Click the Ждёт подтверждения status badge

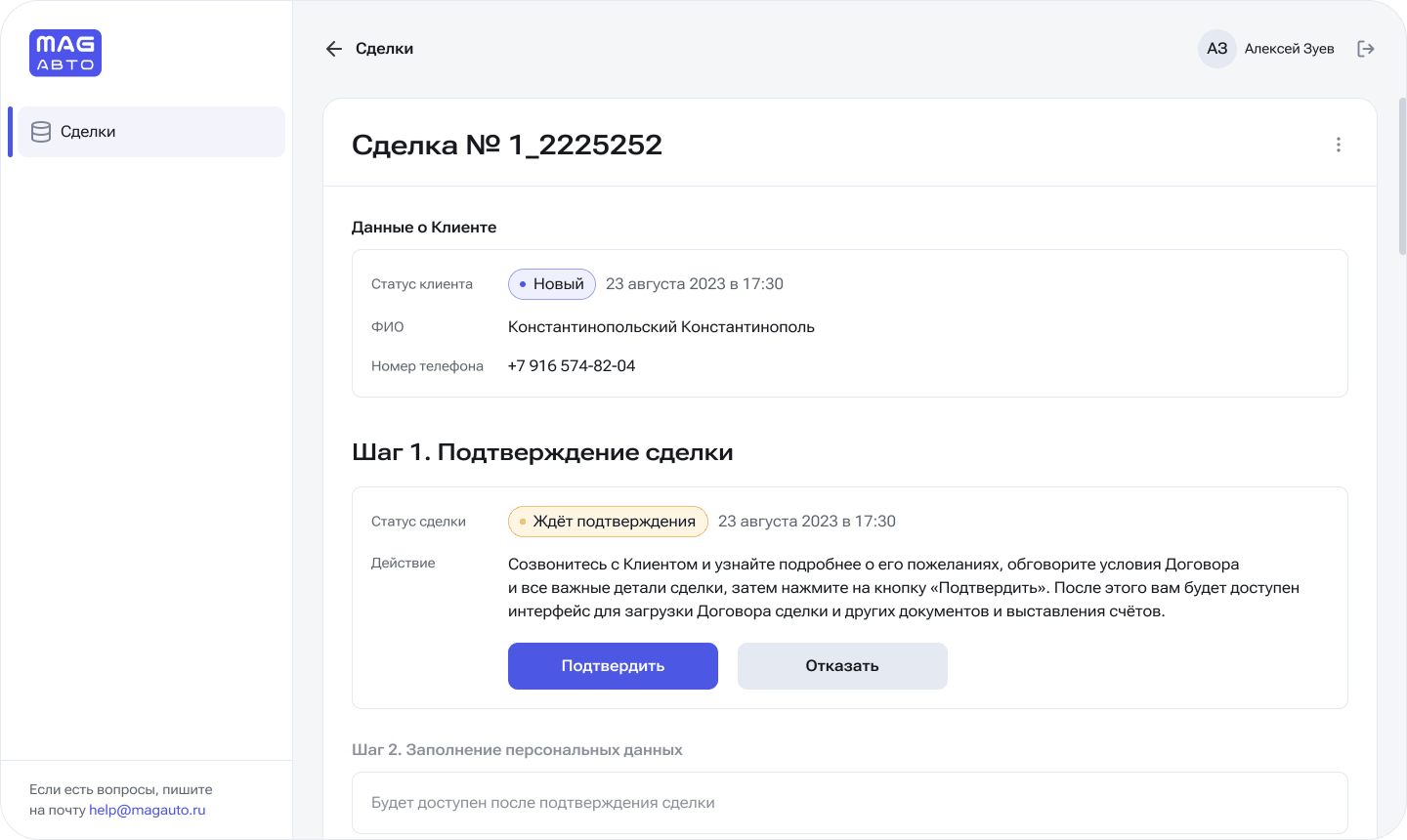click(608, 522)
